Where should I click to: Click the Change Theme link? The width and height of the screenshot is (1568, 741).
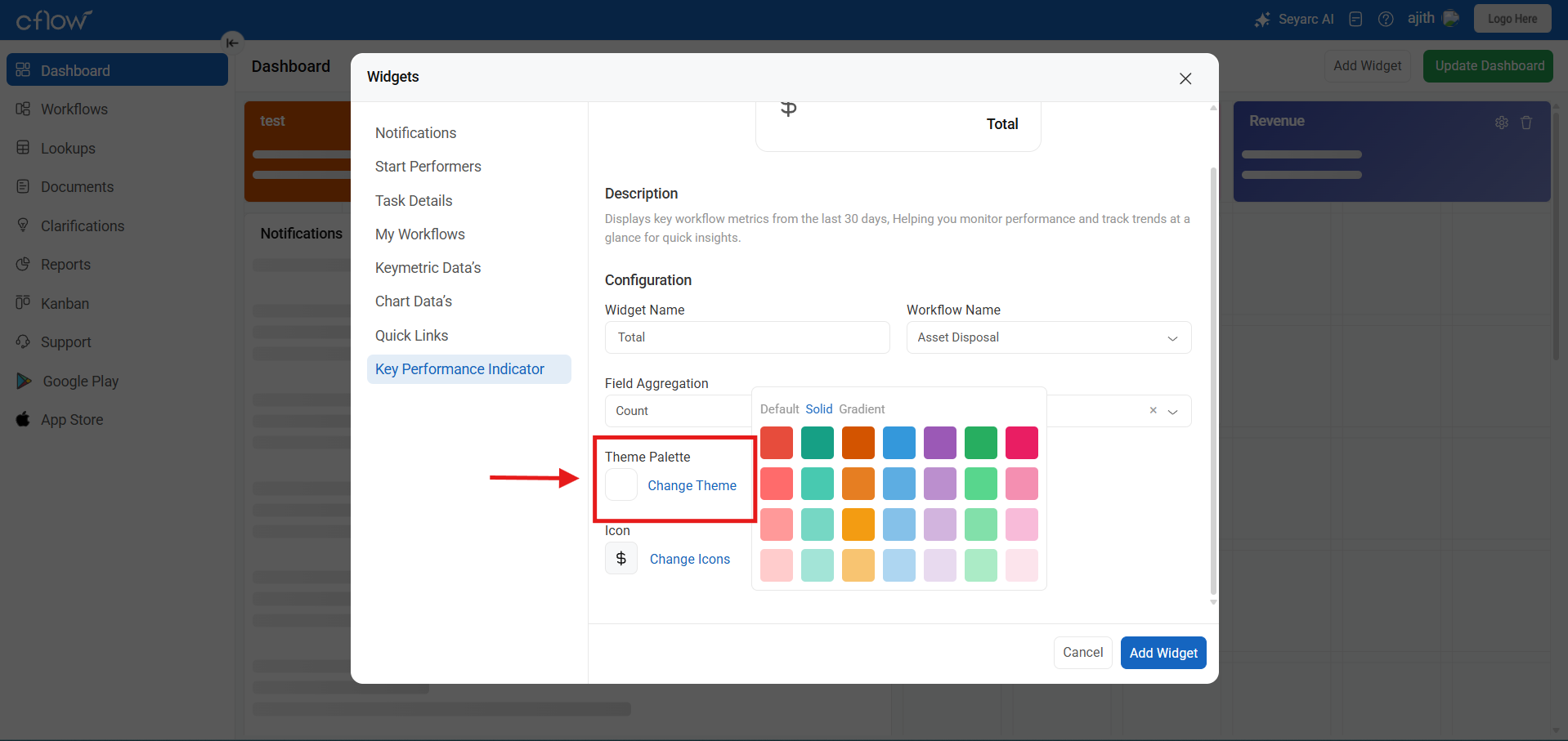692,485
